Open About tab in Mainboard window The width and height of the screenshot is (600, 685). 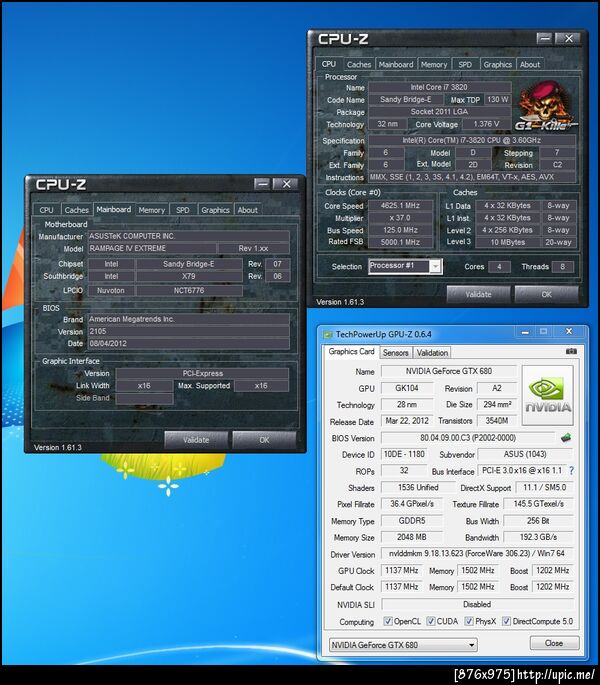click(247, 210)
